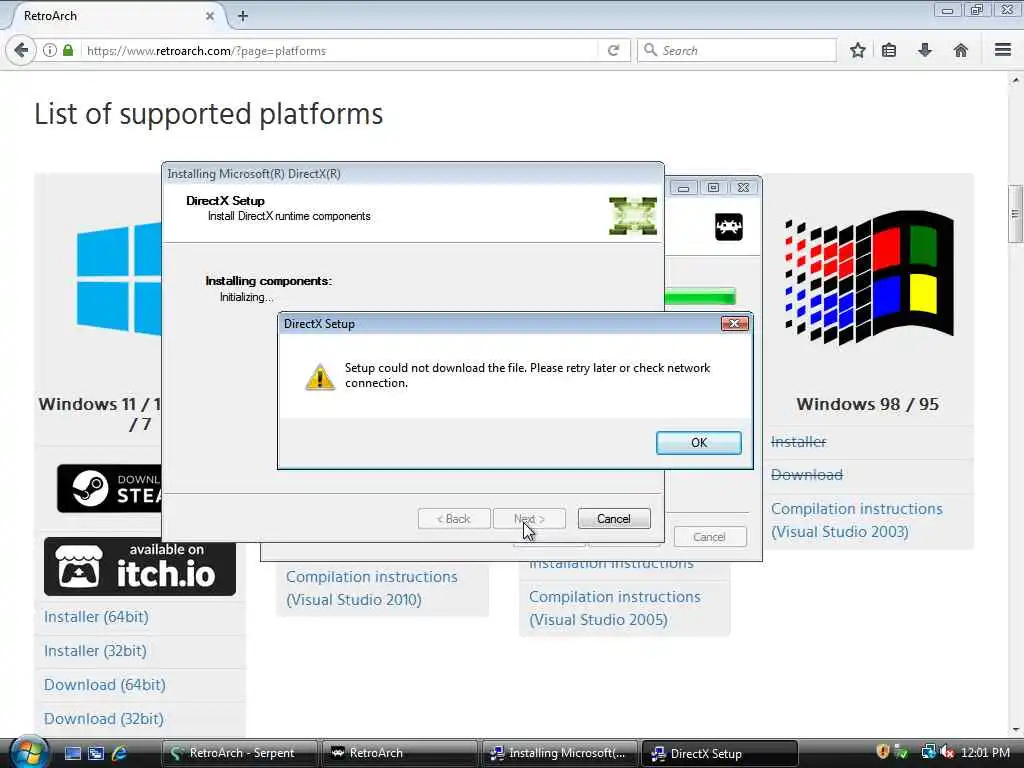The image size is (1024, 768).
Task: Click the yellow warning triangle icon
Action: (x=320, y=377)
